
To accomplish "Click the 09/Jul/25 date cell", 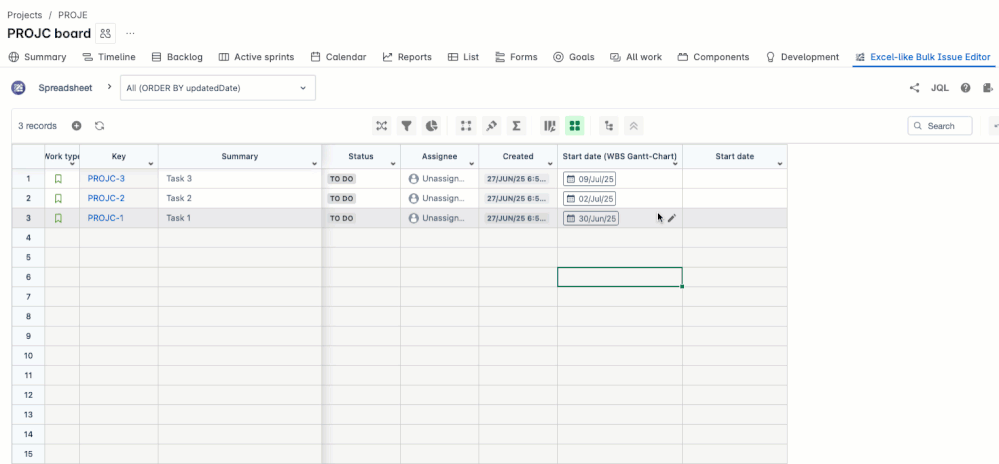I will 589,179.
